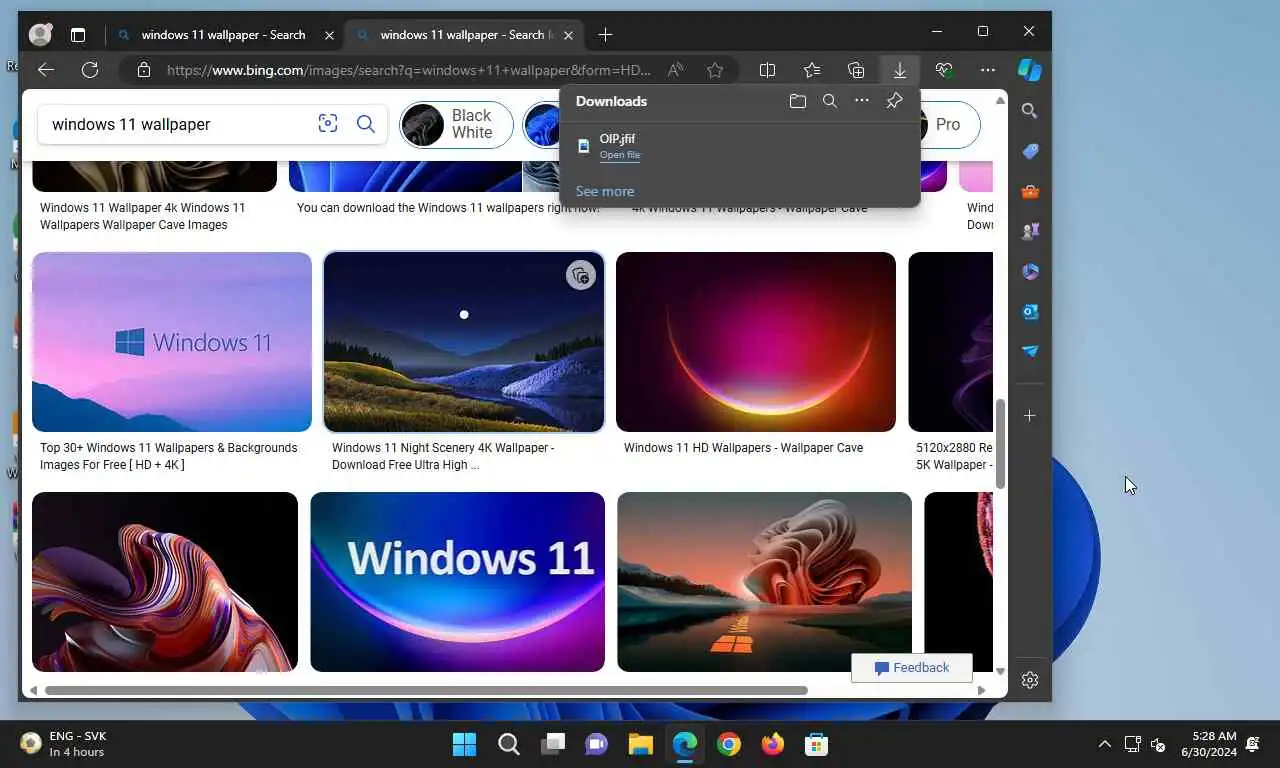Open the blue Windows 11 text wallpaper thumbnail
Viewport: 1280px width, 768px height.
[x=457, y=582]
